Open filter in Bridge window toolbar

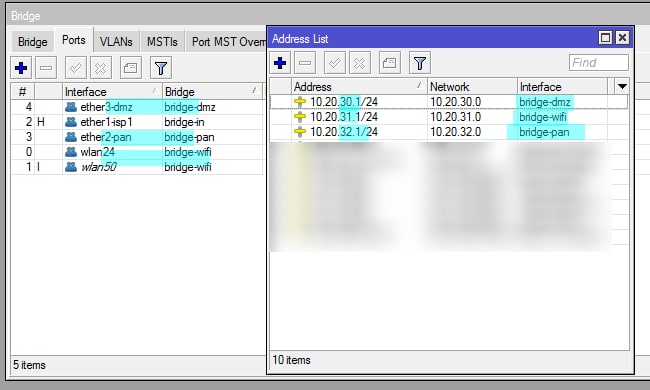(160, 68)
